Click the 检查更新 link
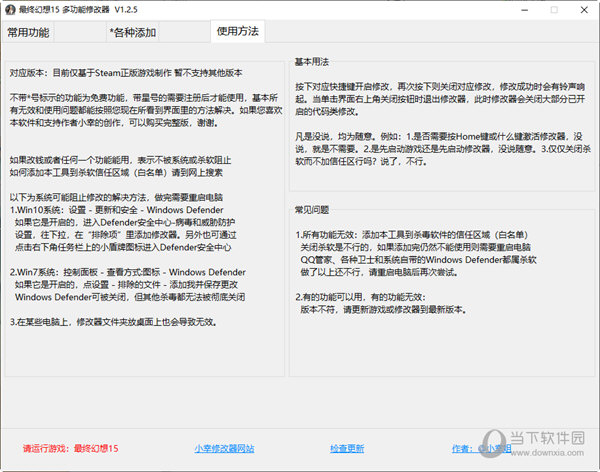 (347, 448)
